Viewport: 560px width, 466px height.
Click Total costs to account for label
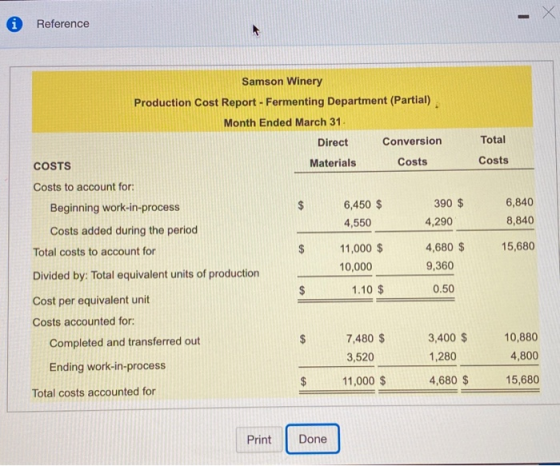tap(94, 252)
